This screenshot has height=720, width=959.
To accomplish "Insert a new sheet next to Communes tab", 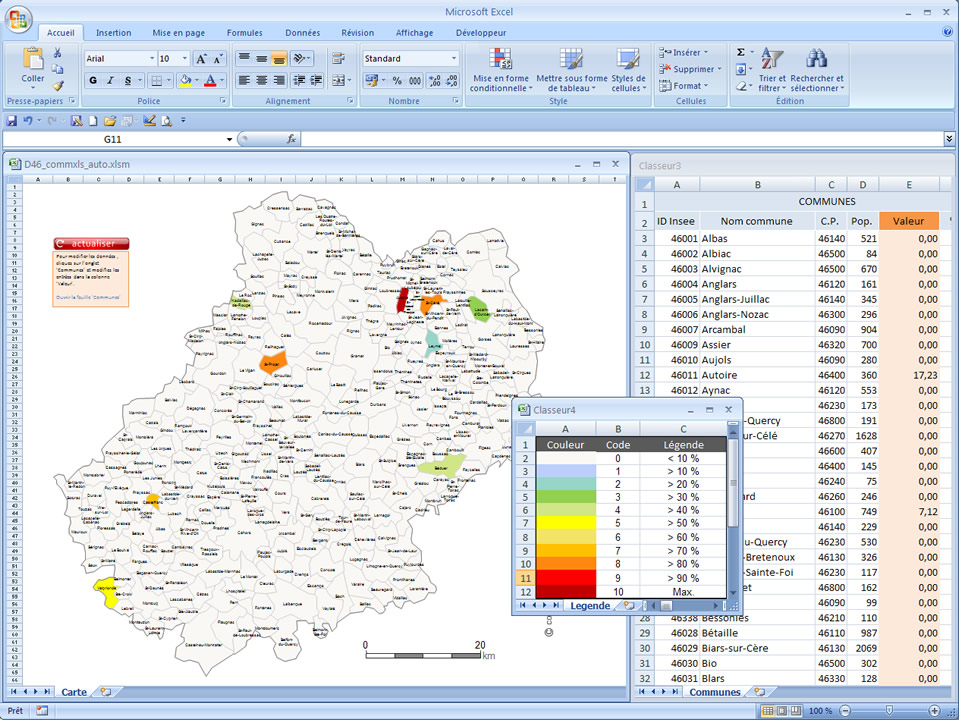I will point(759,692).
